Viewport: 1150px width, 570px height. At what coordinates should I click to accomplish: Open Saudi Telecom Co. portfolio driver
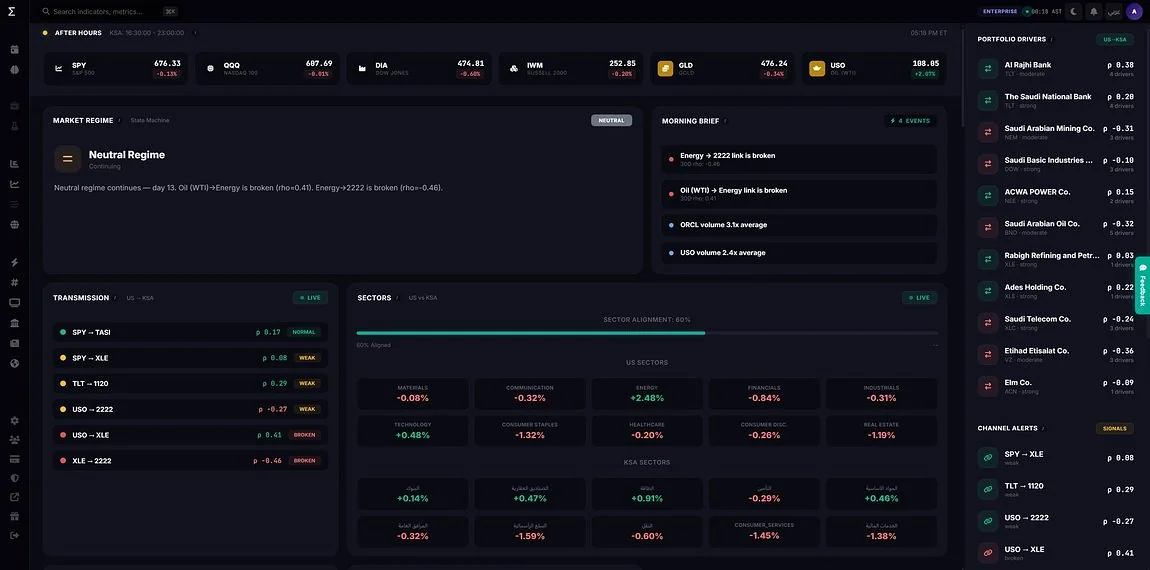tap(1057, 323)
